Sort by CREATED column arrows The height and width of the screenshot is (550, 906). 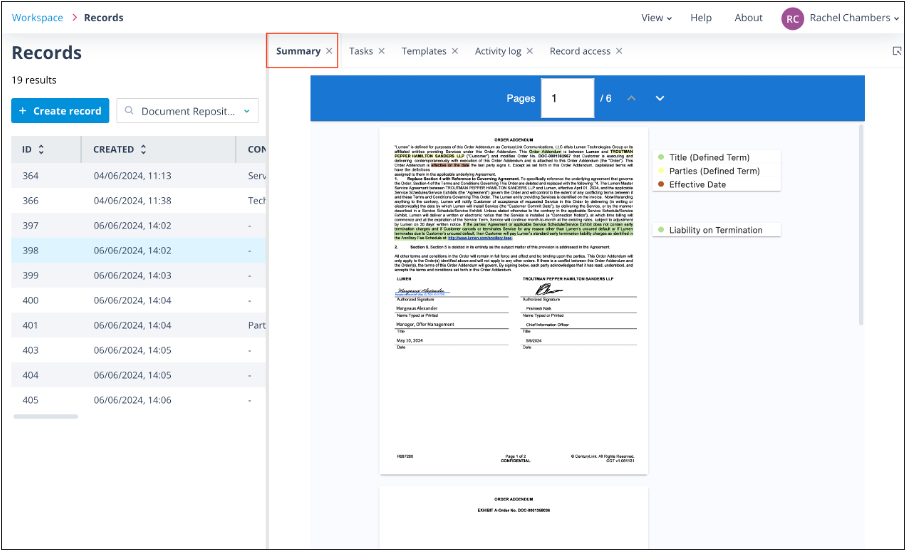click(x=143, y=149)
